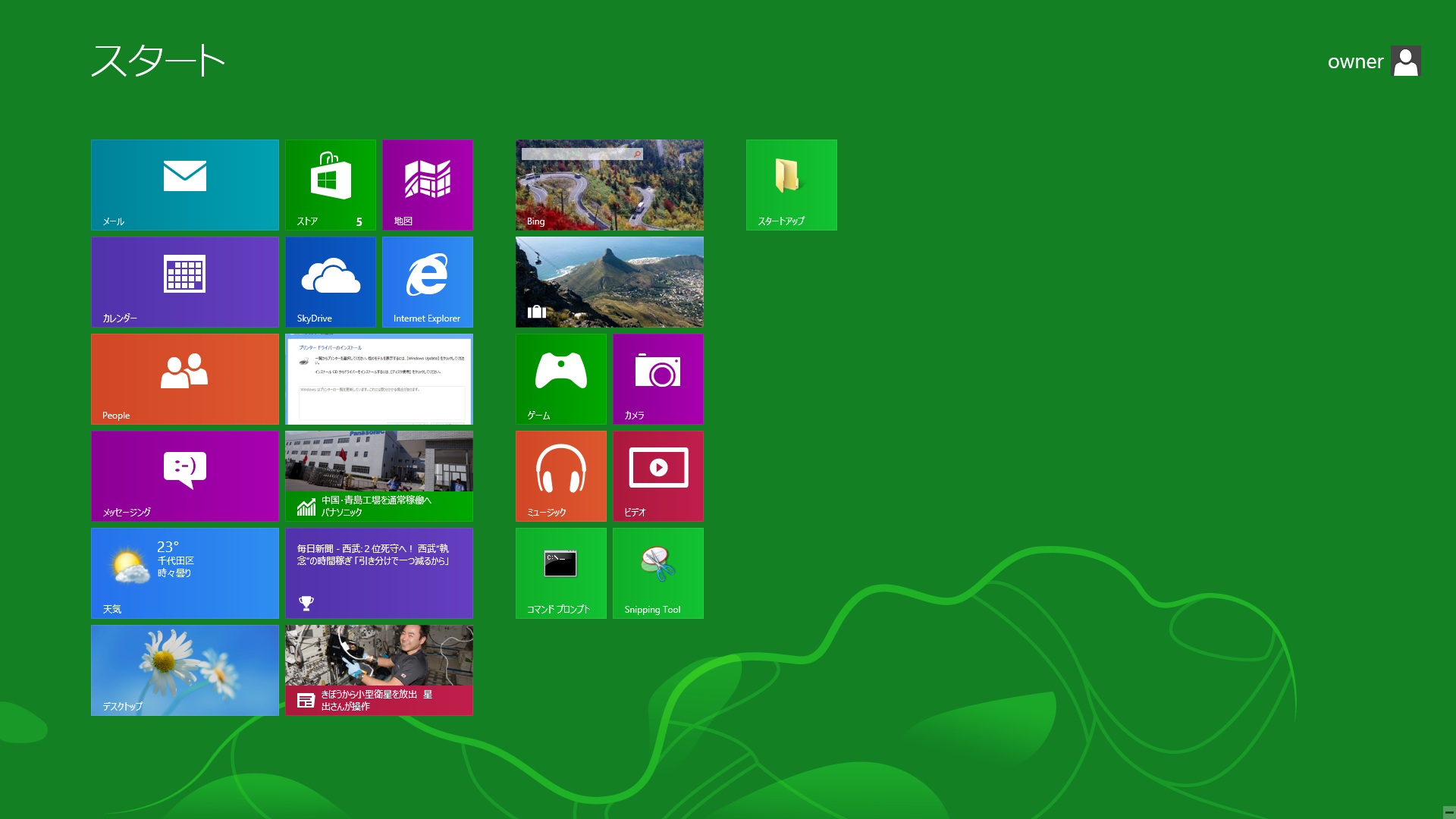Open the Calendar (カレンダー) tile
Viewport: 1456px width, 819px height.
pos(184,281)
